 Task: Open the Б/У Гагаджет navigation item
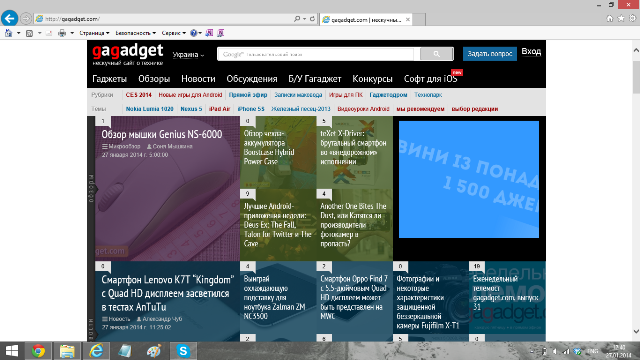pyautogui.click(x=315, y=79)
